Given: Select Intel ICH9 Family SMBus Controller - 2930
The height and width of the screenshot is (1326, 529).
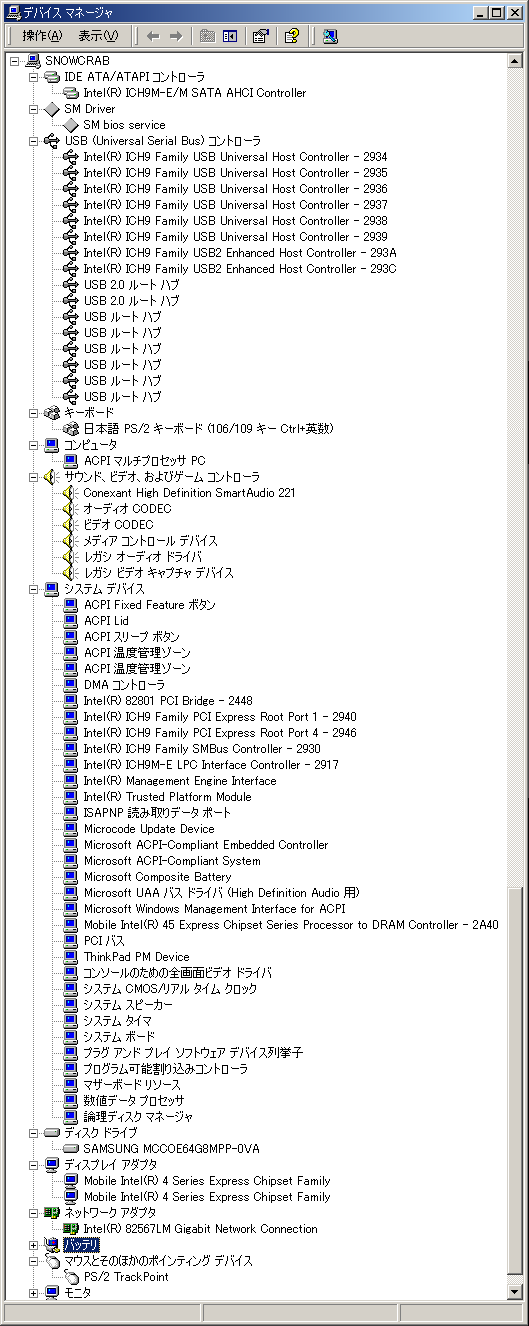Looking at the screenshot, I should coord(202,749).
